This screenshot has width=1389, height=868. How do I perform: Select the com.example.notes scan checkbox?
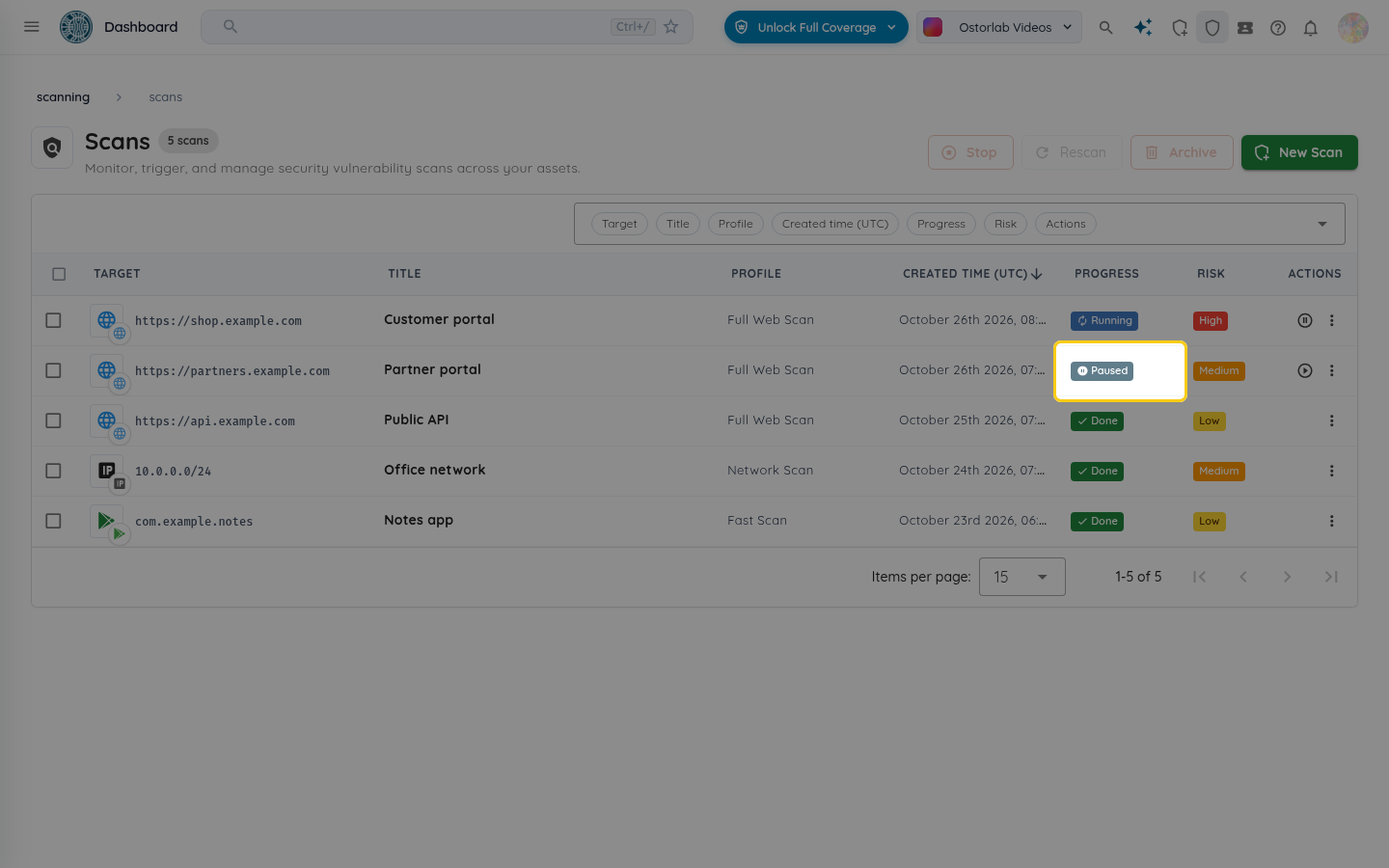click(53, 521)
